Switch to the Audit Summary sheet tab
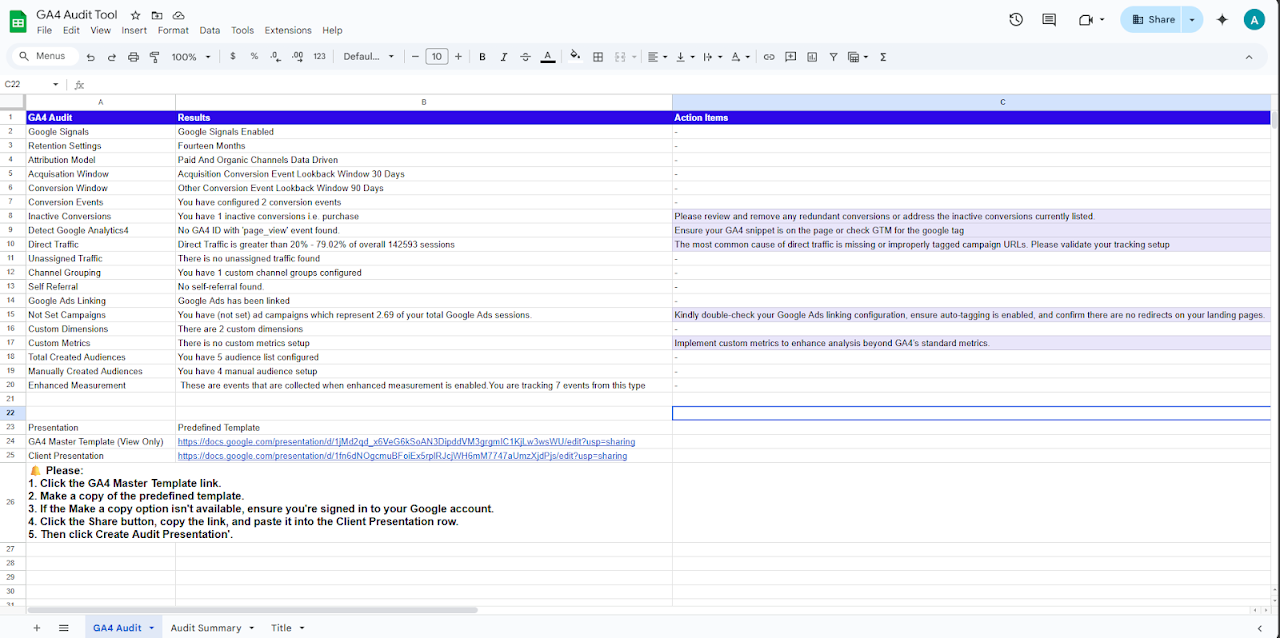This screenshot has width=1280, height=638. (206, 628)
